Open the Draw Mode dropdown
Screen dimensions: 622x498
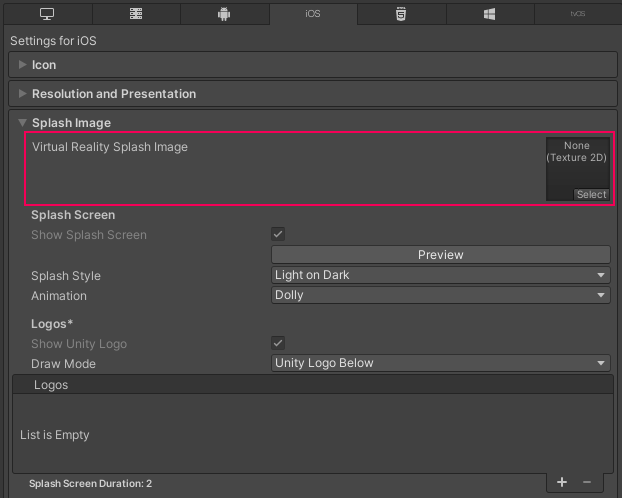pyautogui.click(x=440, y=363)
